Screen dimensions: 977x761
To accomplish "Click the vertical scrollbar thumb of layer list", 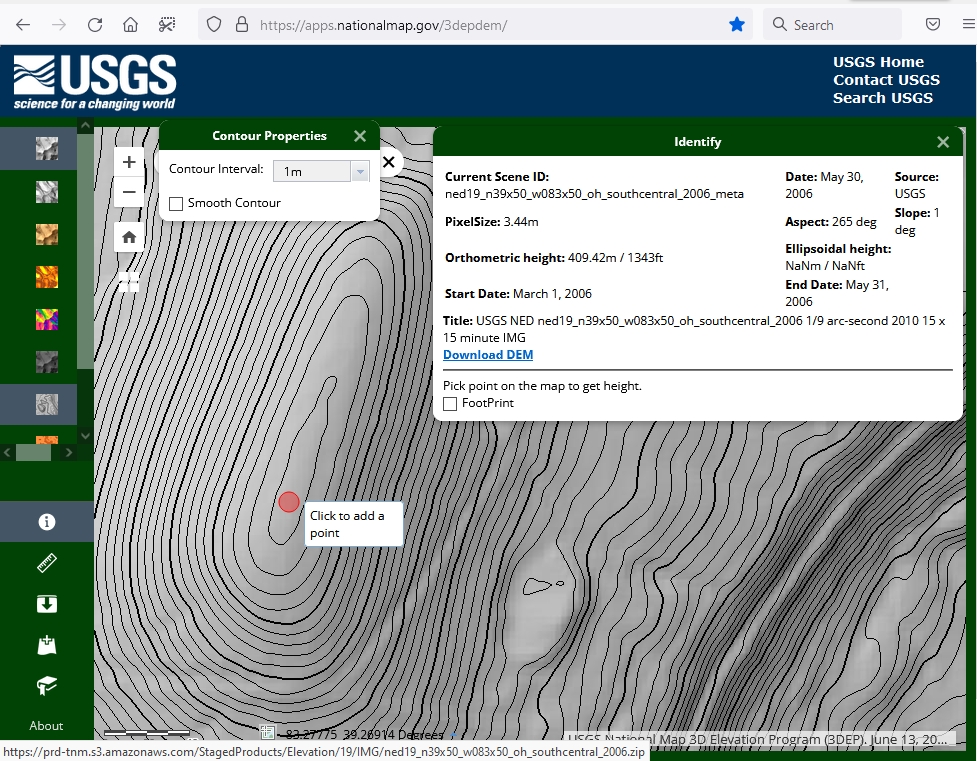I will [85, 251].
